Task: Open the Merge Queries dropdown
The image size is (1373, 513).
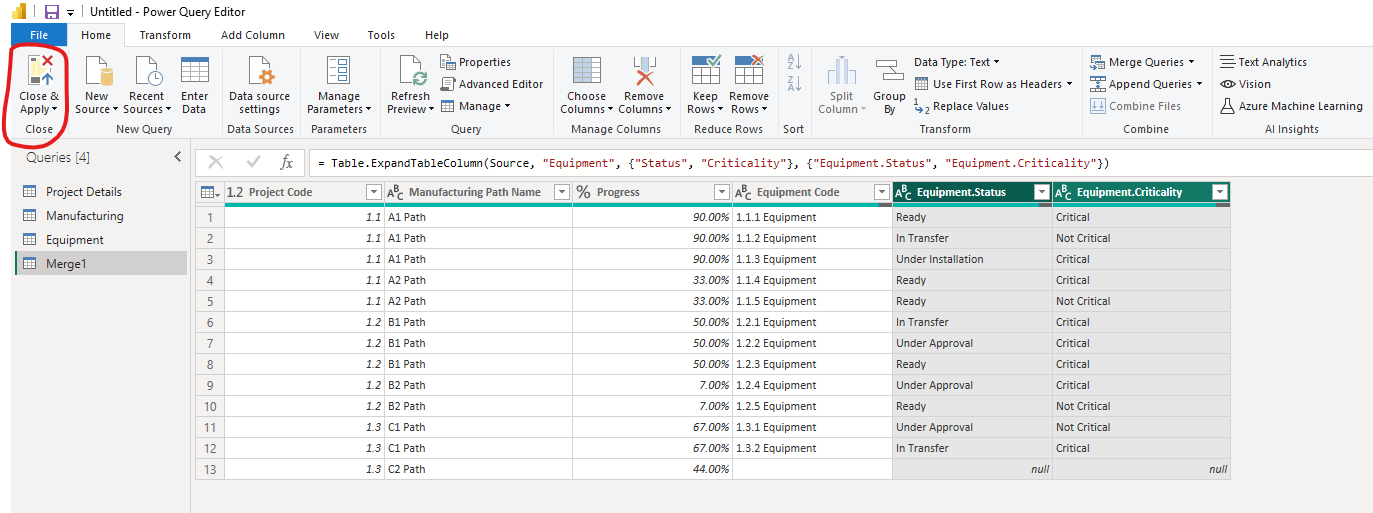Action: [x=1190, y=62]
